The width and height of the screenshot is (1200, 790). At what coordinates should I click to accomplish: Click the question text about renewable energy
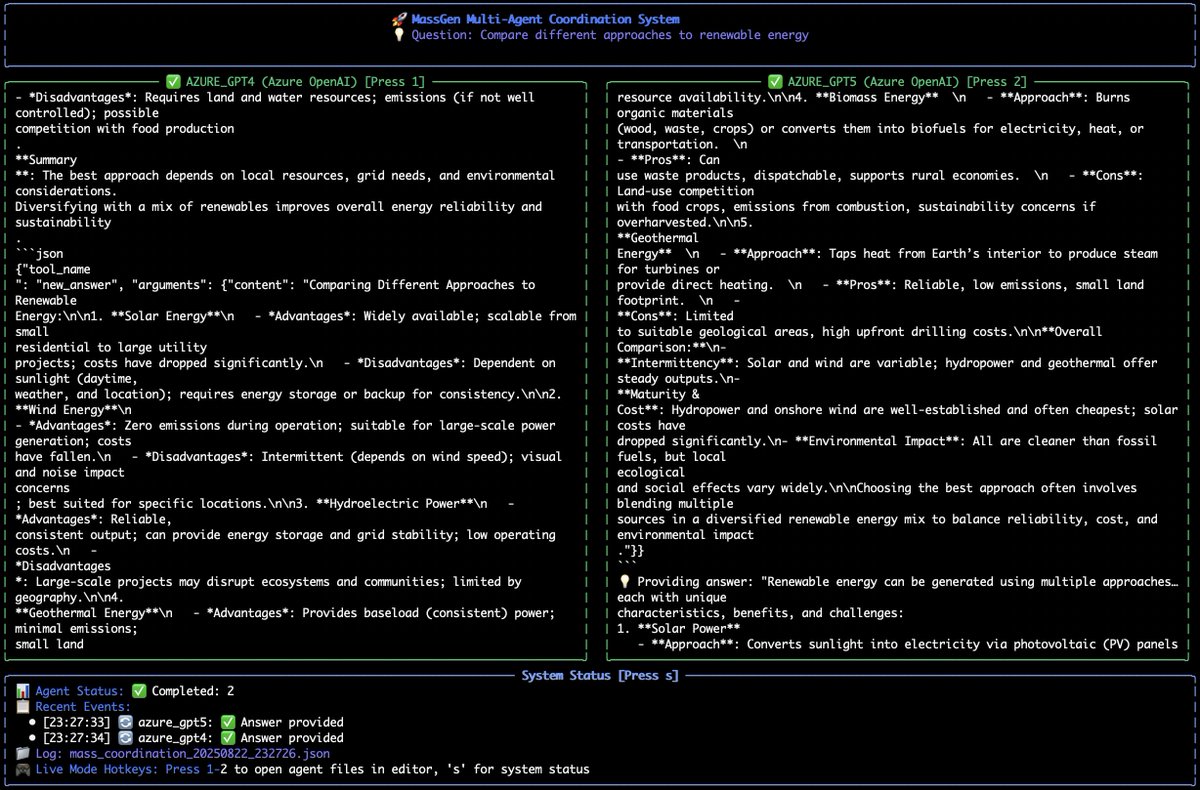pyautogui.click(x=608, y=35)
